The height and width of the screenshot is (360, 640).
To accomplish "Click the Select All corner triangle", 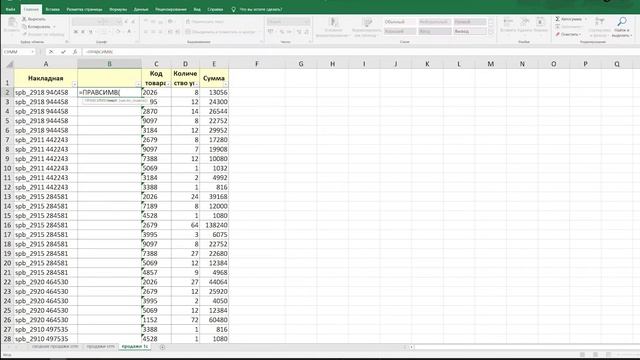I will (x=9, y=64).
